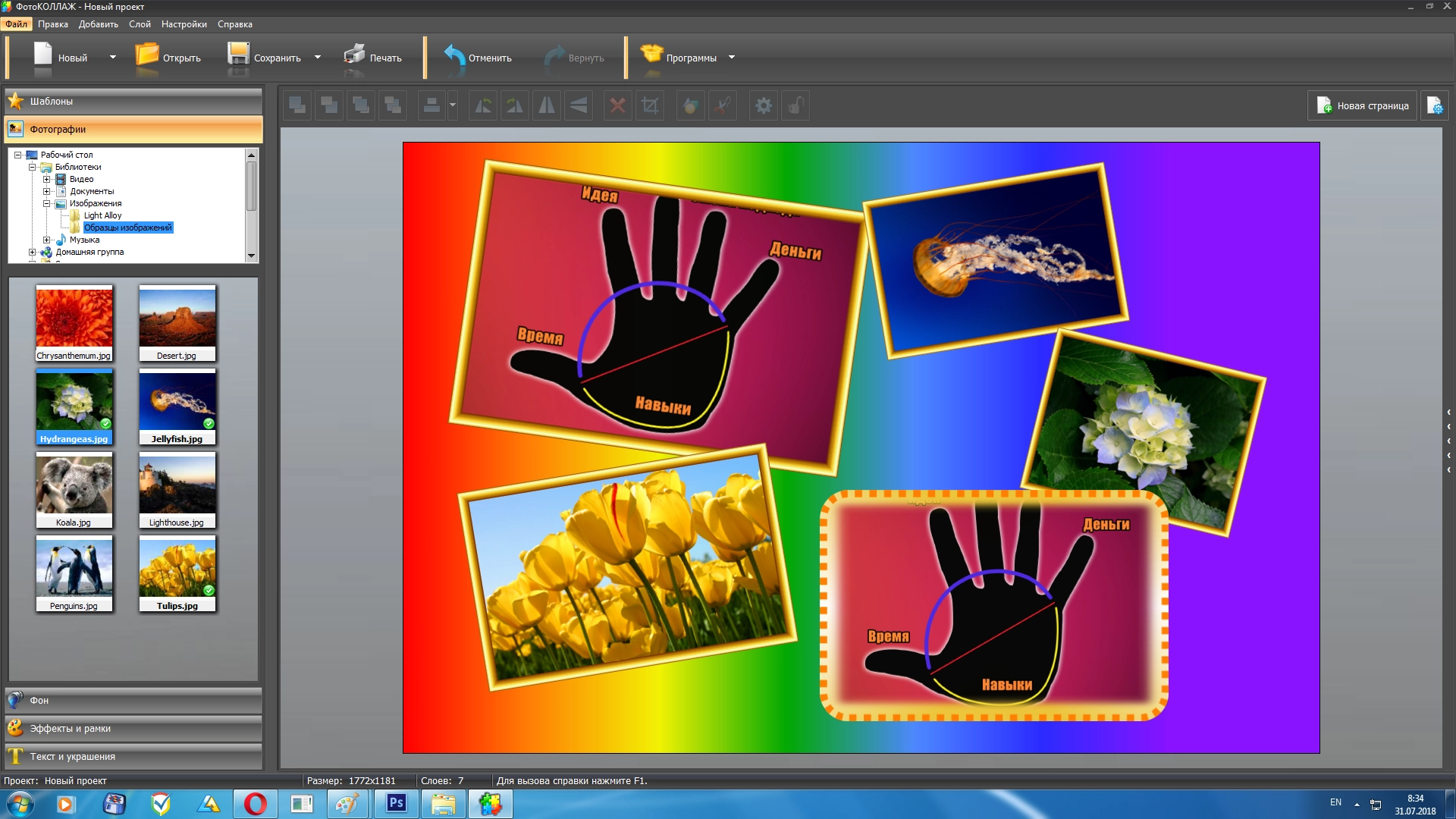Image resolution: width=1456 pixels, height=819 pixels.
Task: Open the Фон panel
Action: point(133,700)
